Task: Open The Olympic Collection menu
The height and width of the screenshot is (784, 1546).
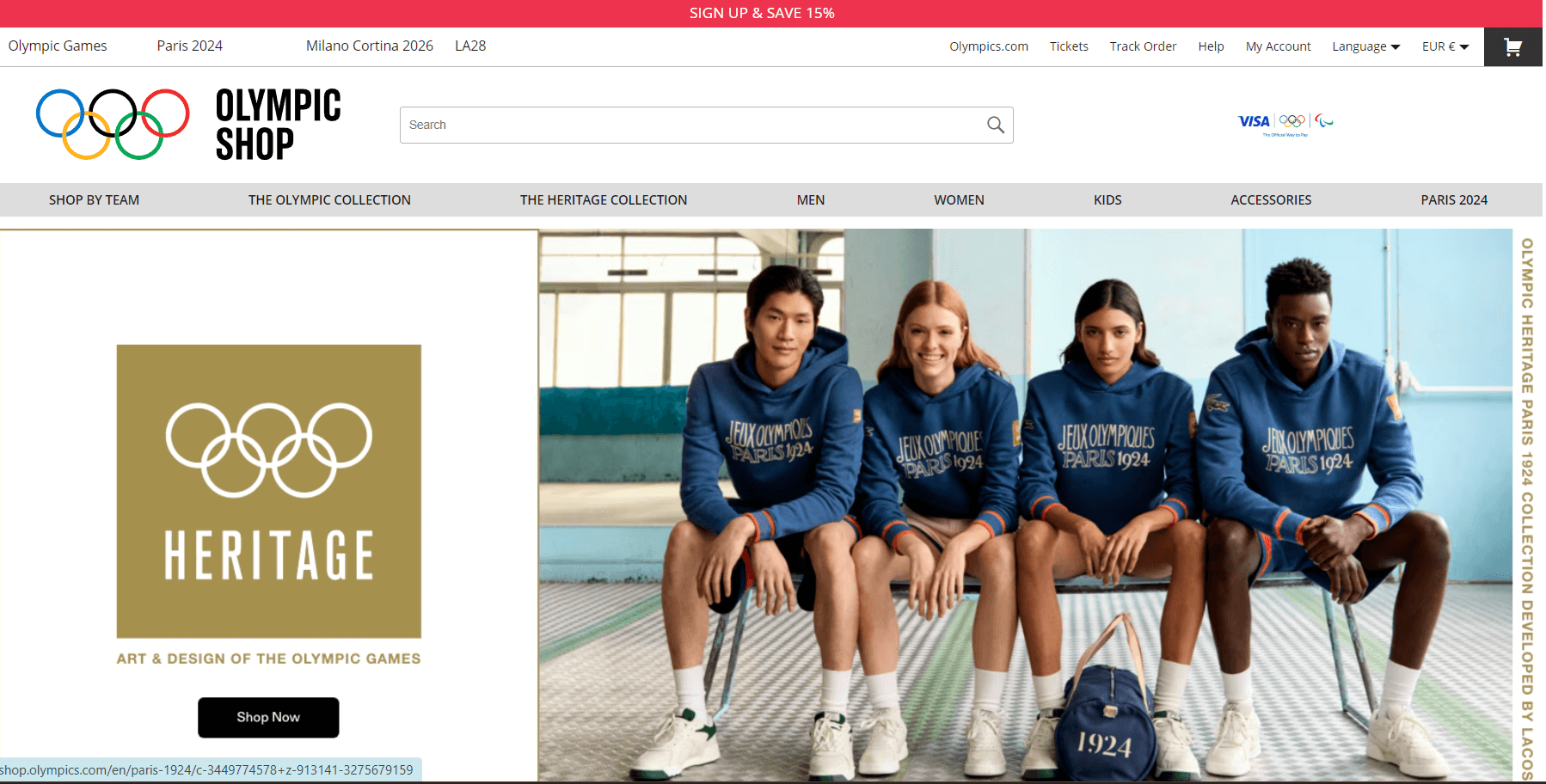Action: [329, 199]
